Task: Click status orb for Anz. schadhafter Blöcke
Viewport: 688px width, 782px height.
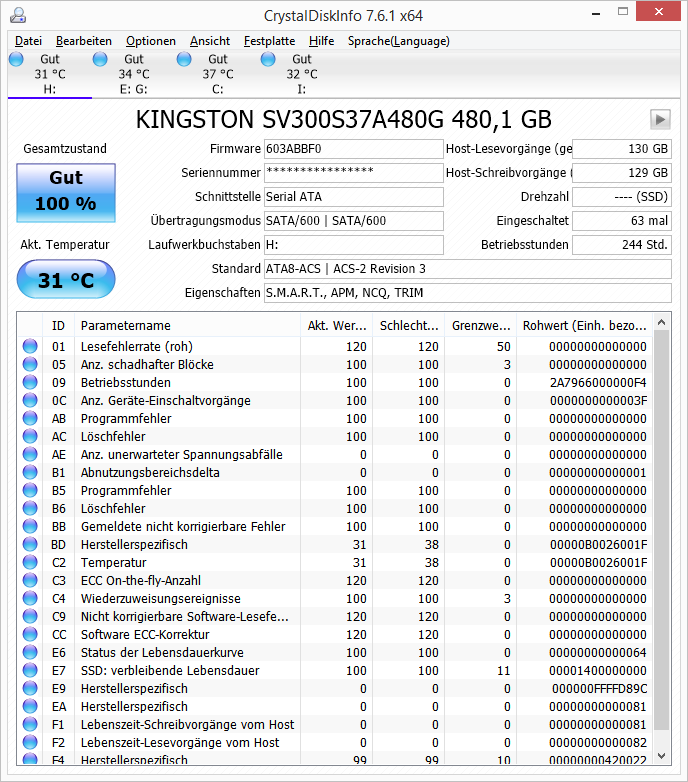Action: point(30,365)
